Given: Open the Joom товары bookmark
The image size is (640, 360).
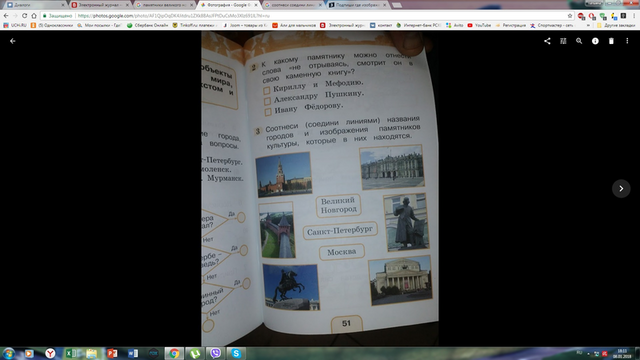Looking at the screenshot, I should (245, 25).
